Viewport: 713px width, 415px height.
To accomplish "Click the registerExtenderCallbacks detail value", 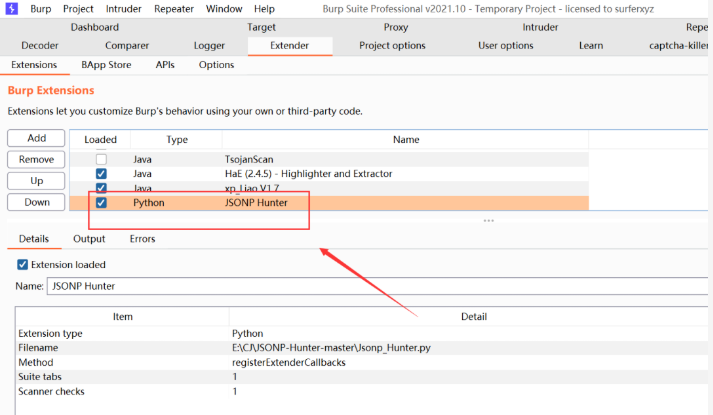I will tap(289, 362).
